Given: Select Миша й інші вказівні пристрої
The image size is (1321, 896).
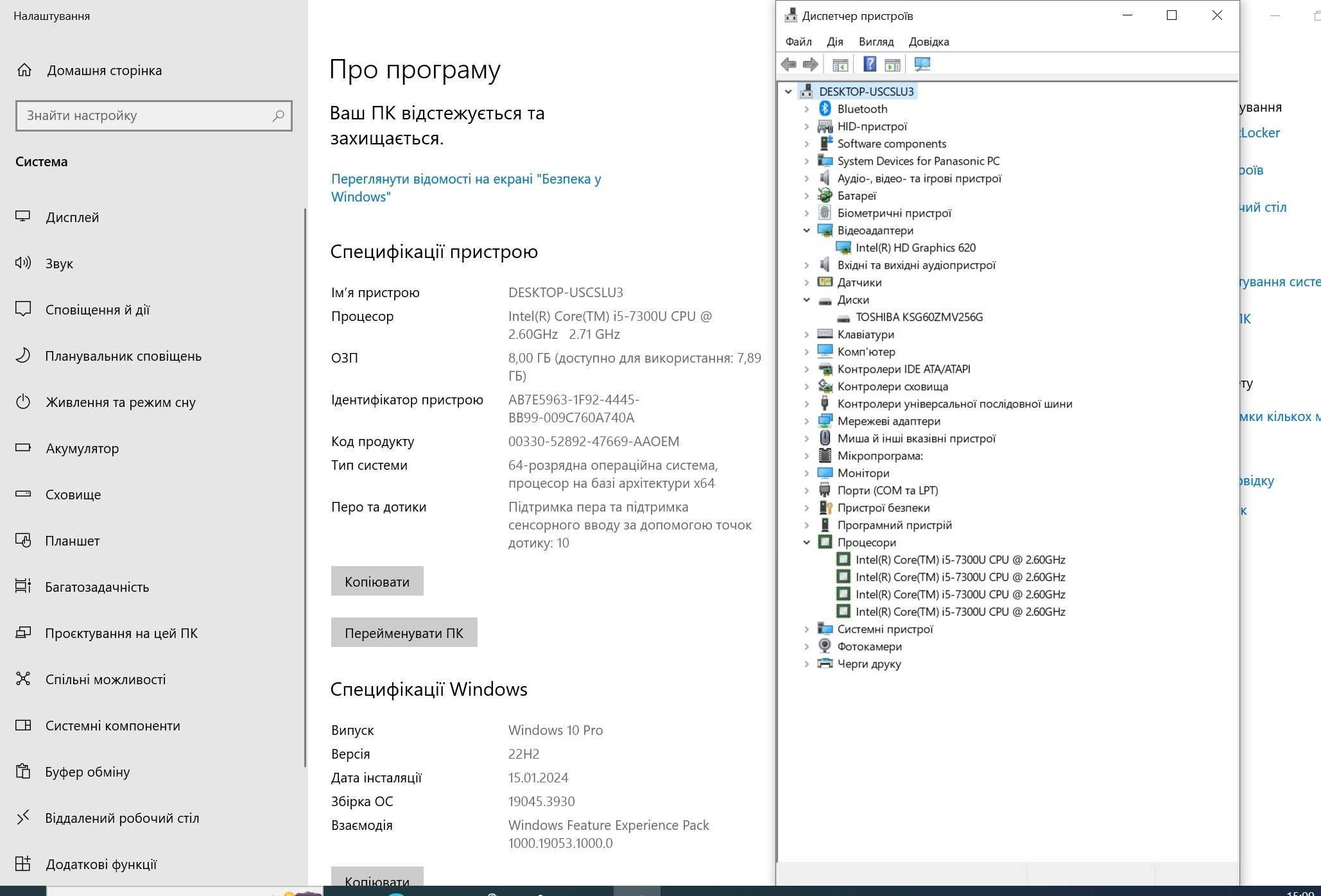Looking at the screenshot, I should point(916,438).
